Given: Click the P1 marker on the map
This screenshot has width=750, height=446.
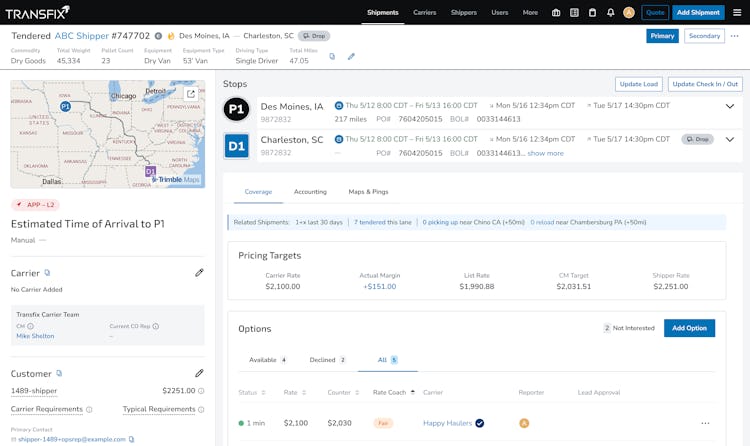Looking at the screenshot, I should click(66, 106).
